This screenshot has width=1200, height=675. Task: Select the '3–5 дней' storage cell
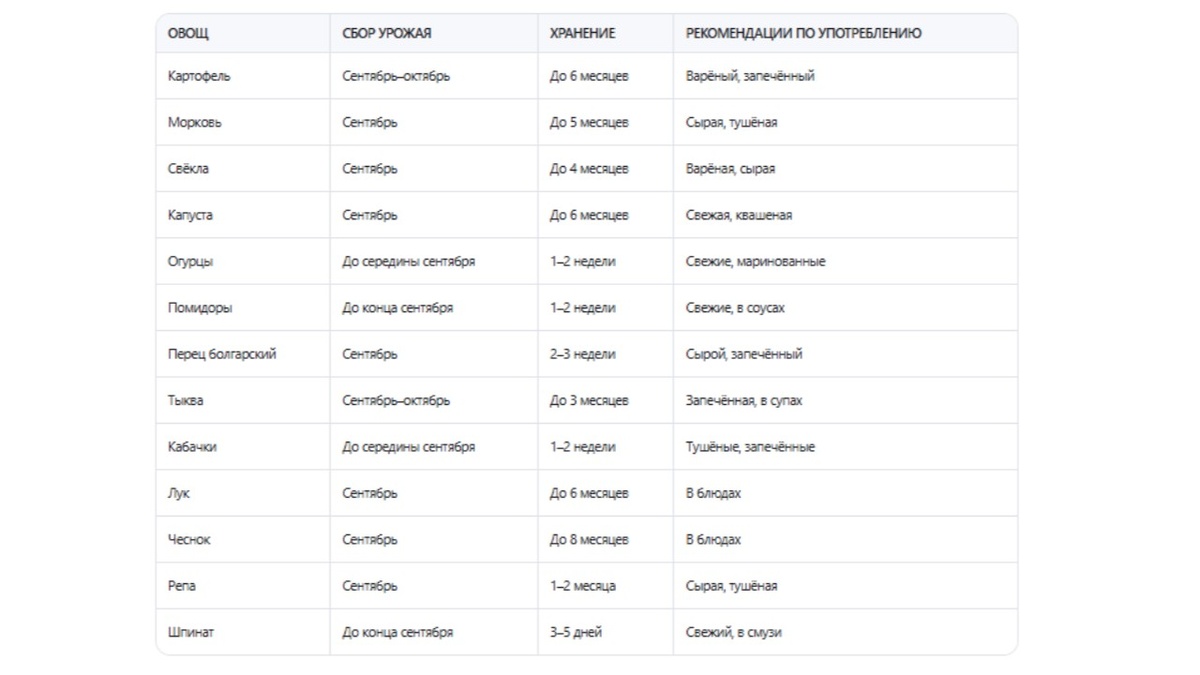coord(576,632)
